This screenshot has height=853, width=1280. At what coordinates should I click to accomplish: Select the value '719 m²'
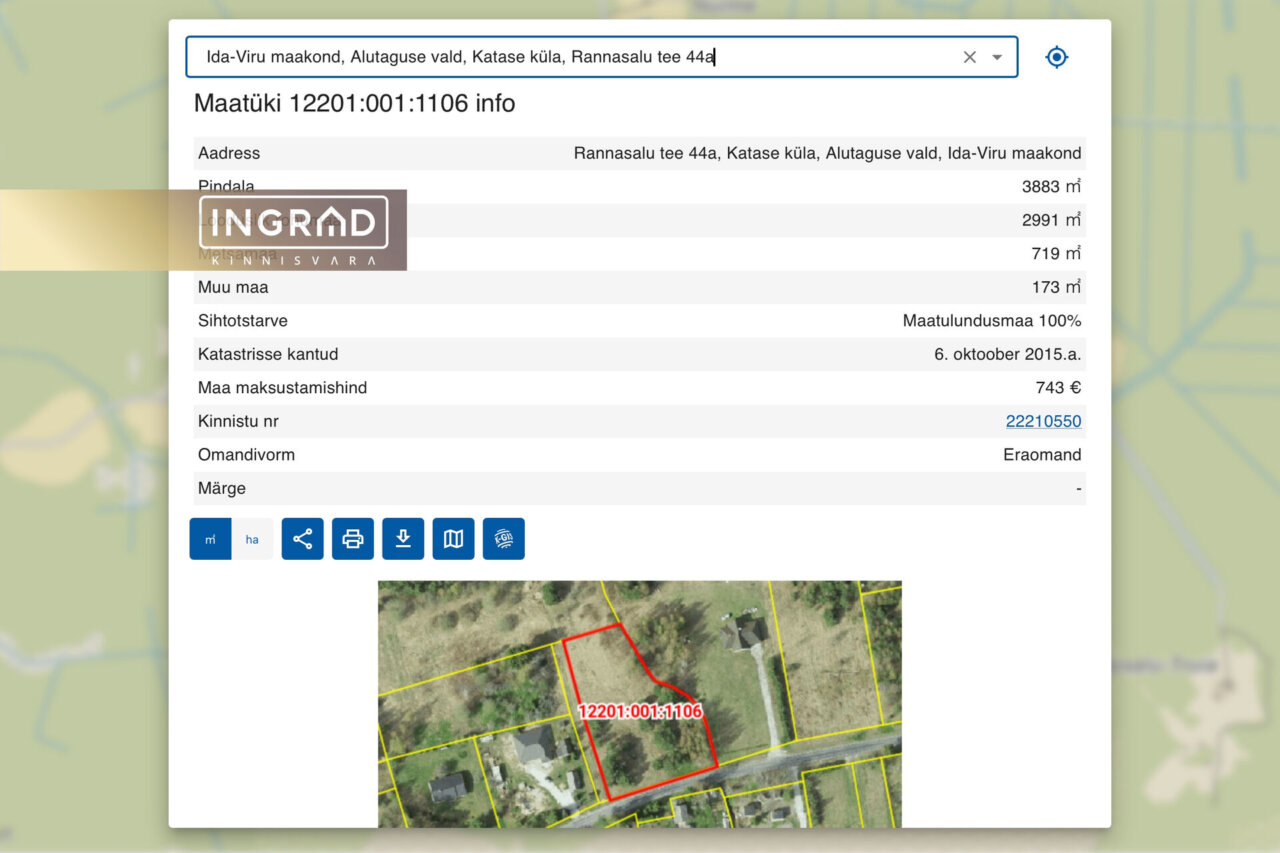(x=1056, y=254)
